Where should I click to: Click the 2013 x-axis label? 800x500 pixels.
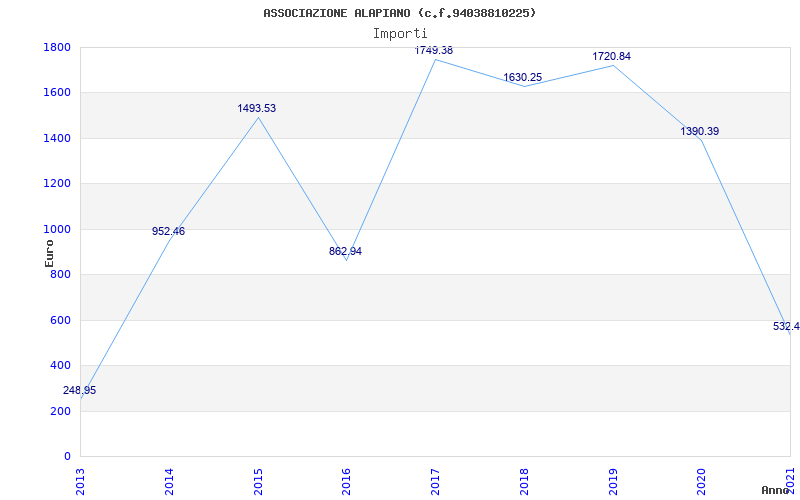point(80,482)
